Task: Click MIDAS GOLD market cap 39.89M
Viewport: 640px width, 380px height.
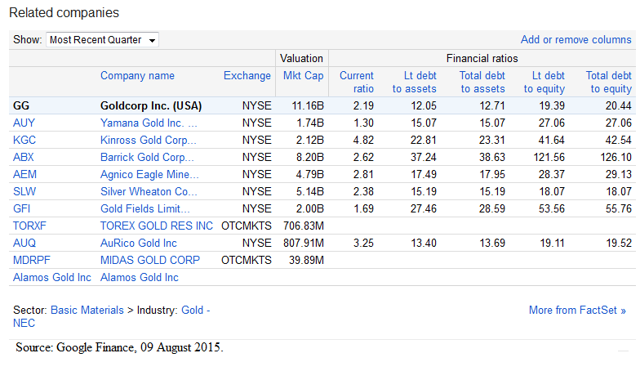Action: tap(307, 260)
